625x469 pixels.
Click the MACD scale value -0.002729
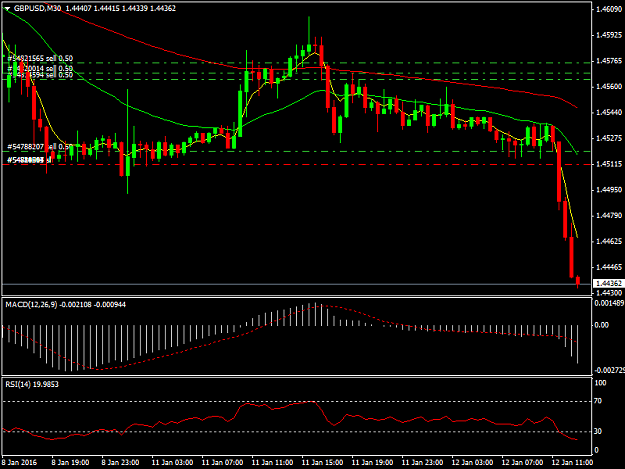pos(609,371)
